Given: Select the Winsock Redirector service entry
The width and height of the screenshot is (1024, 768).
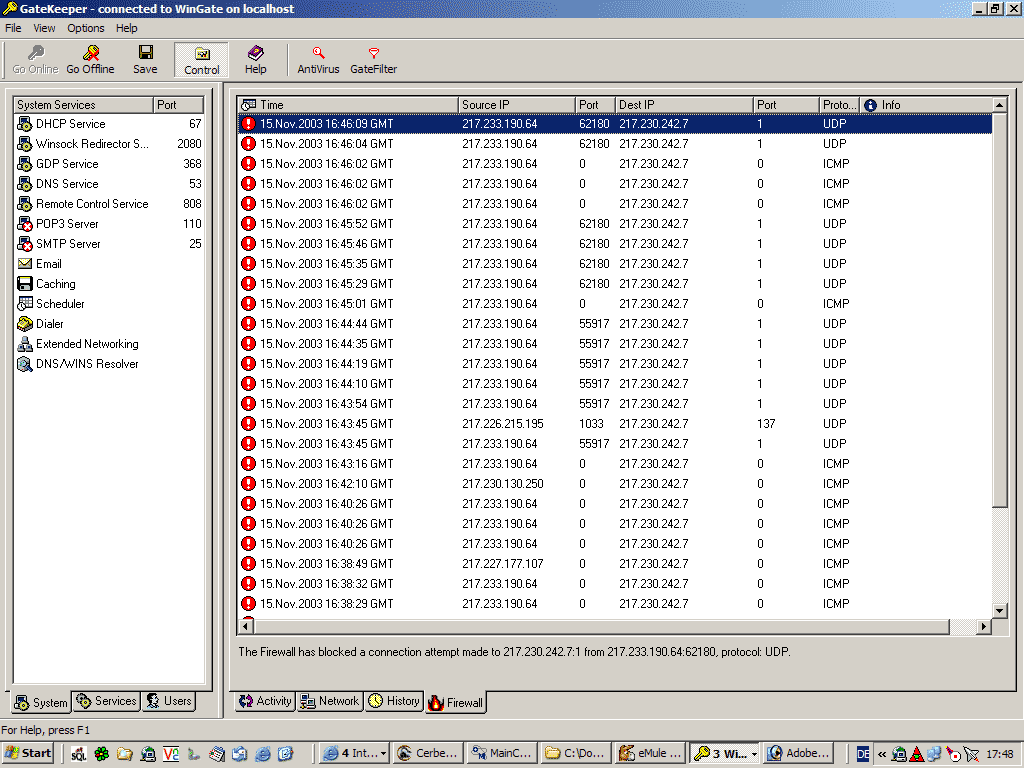Looking at the screenshot, I should (108, 144).
